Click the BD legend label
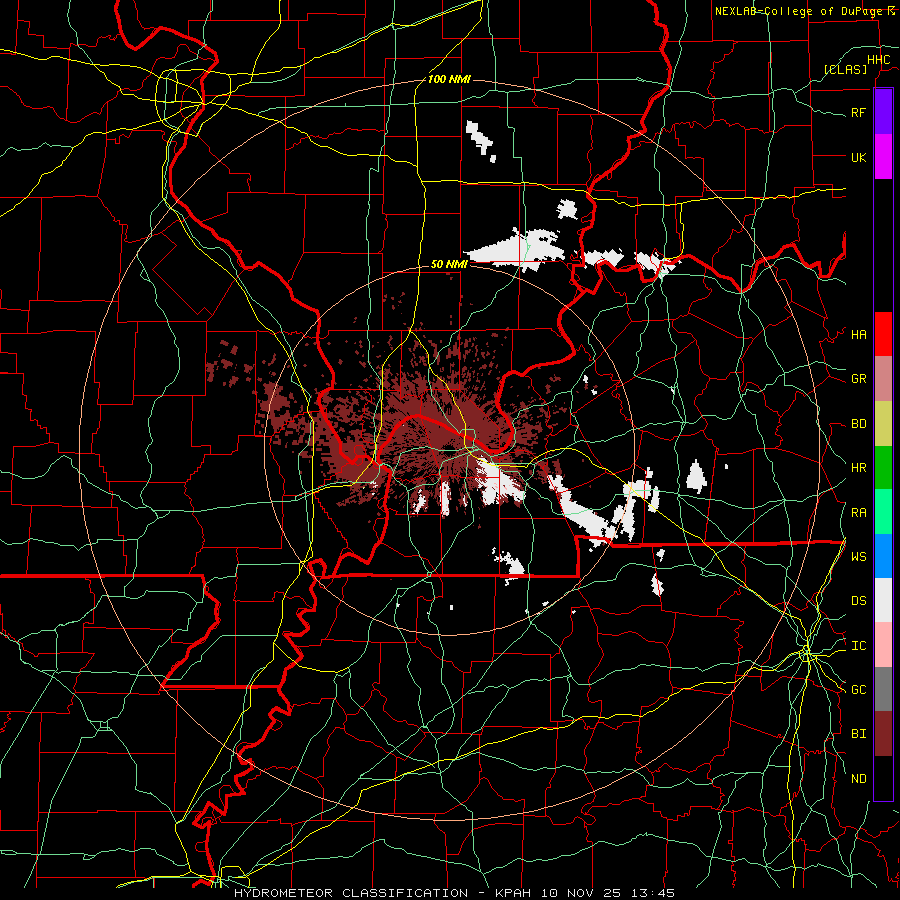The image size is (900, 900). (858, 424)
